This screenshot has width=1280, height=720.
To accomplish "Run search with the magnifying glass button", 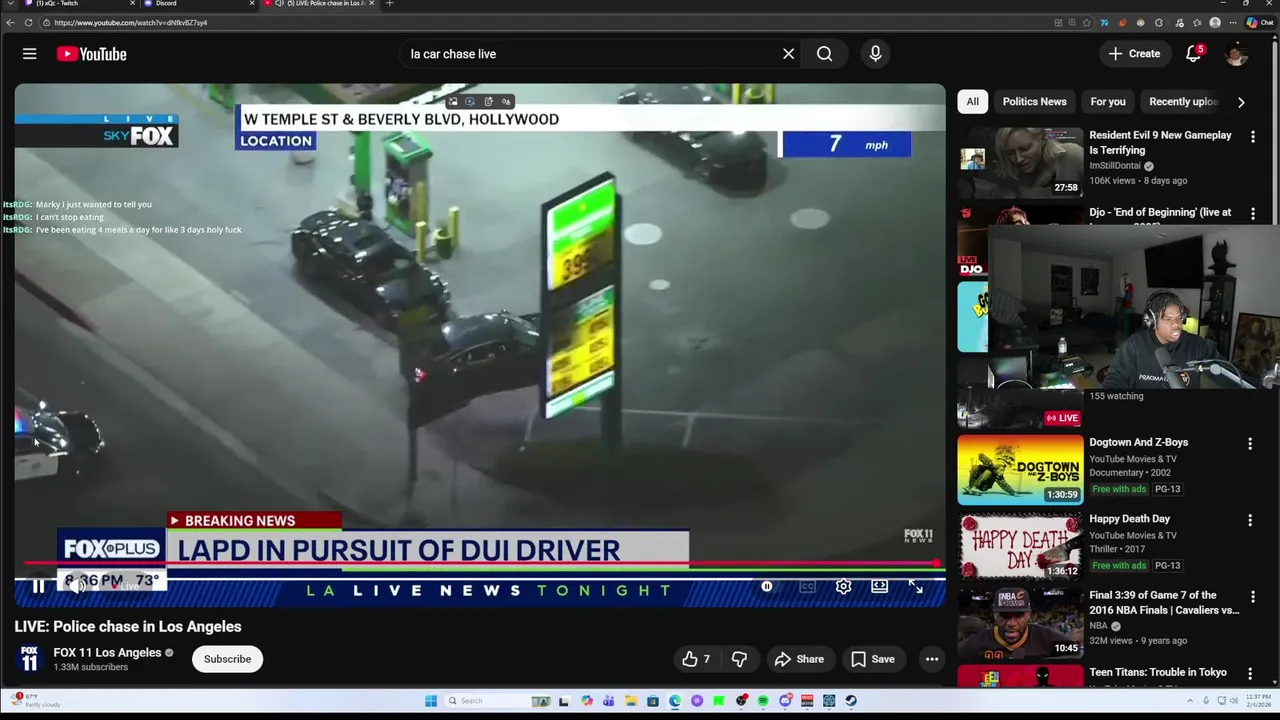I will point(824,54).
